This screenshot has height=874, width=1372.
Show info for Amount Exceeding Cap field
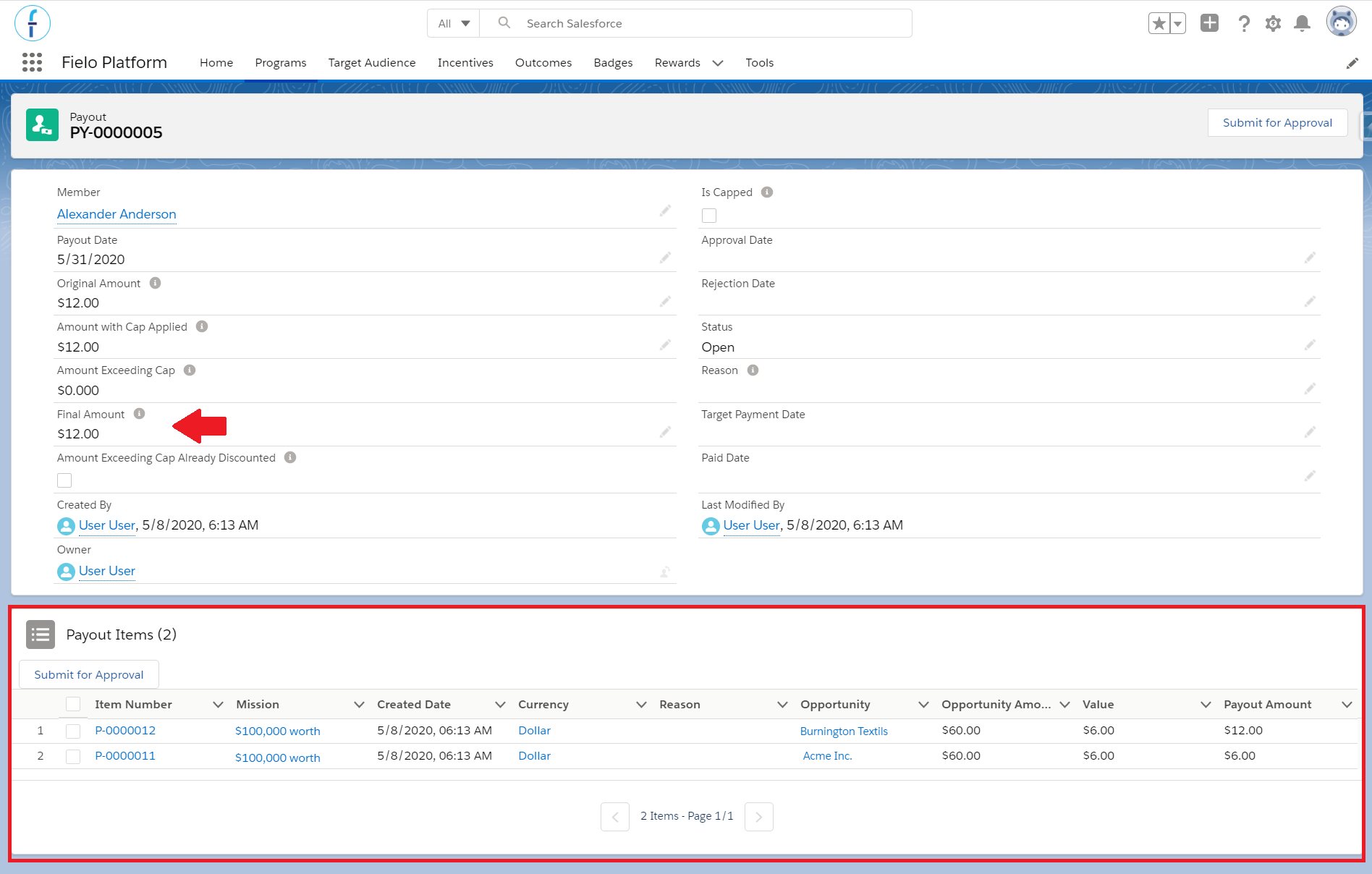[190, 370]
